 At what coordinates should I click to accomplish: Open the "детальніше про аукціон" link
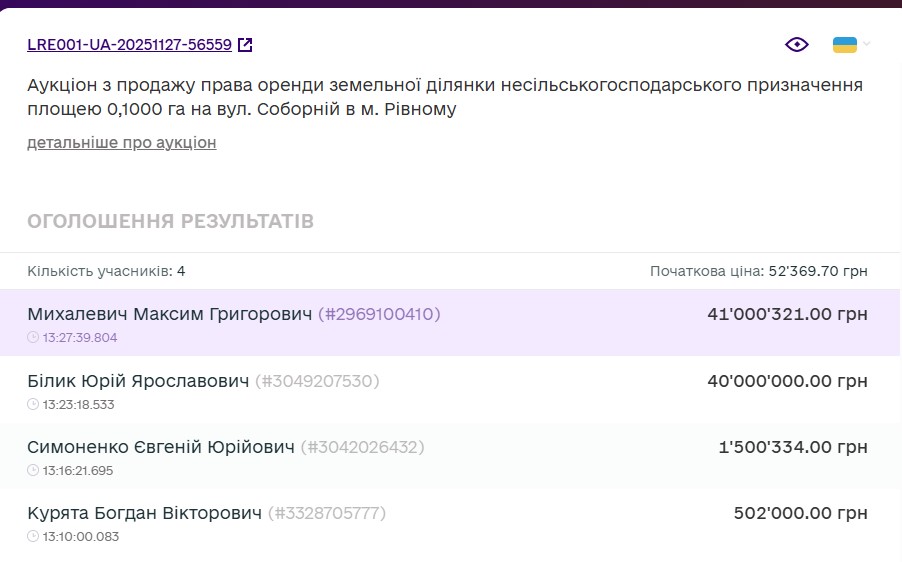(122, 142)
